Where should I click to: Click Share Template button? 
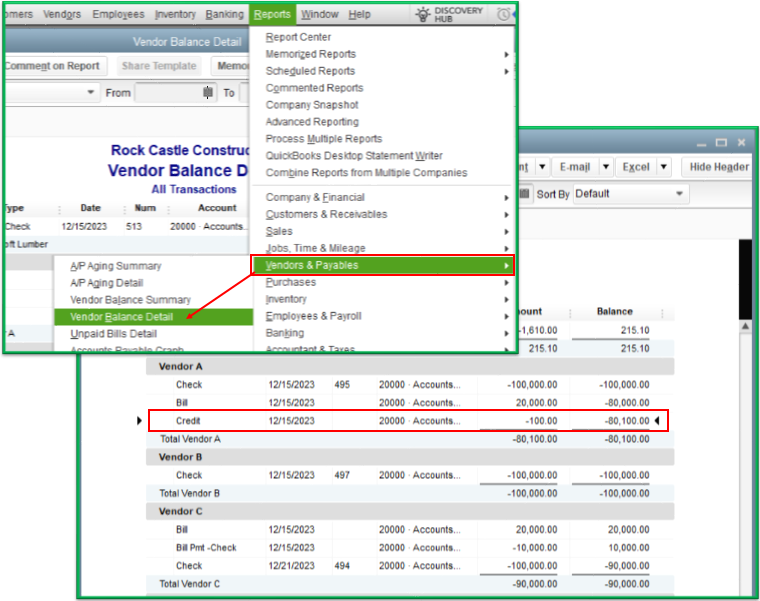click(x=159, y=66)
